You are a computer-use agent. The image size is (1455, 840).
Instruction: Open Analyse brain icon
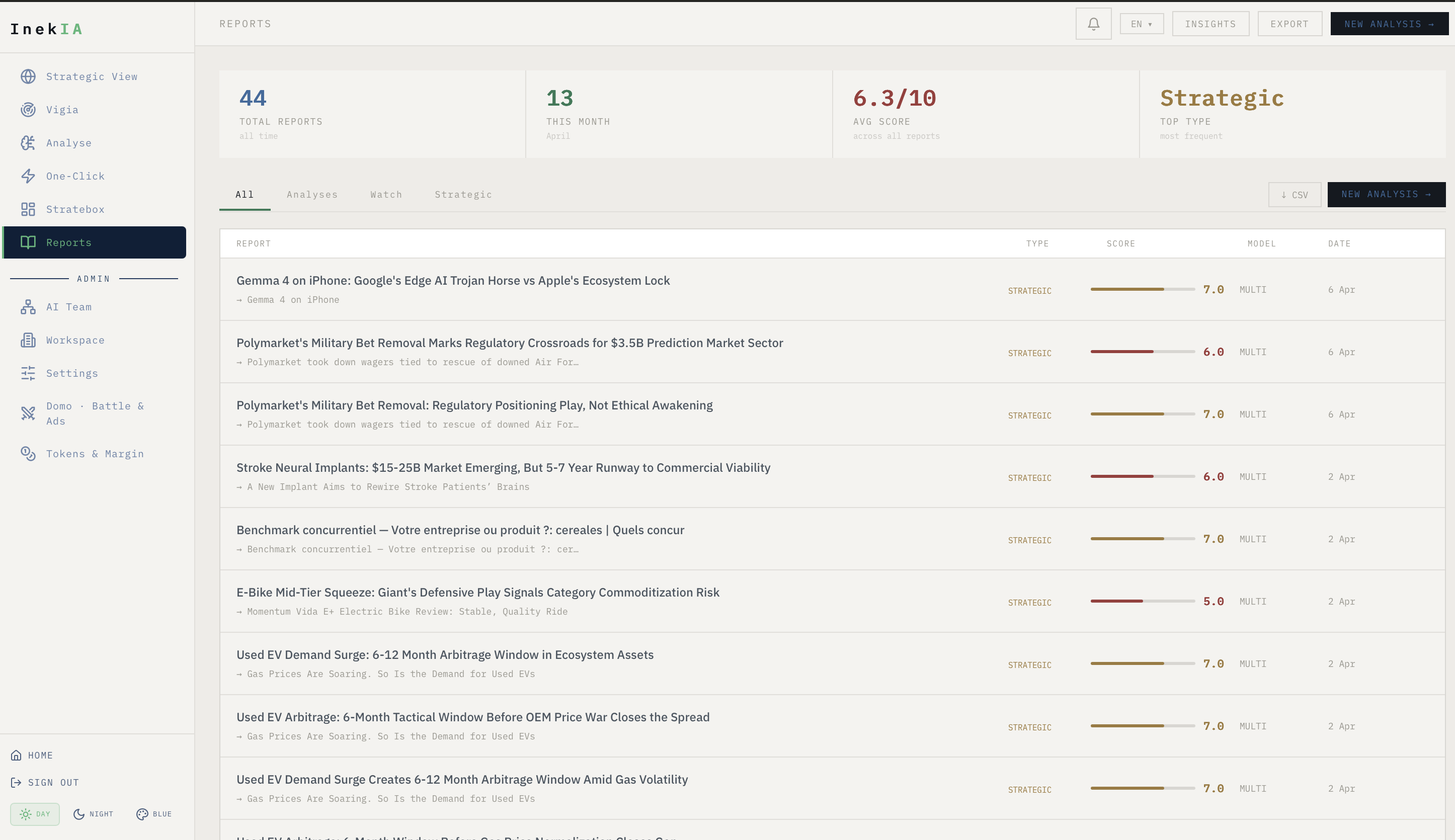(28, 143)
